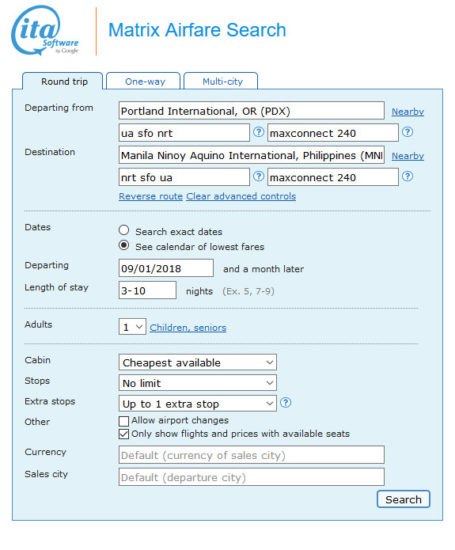Expand the Cabin 'Cheapest available' dropdown

[x=198, y=362]
